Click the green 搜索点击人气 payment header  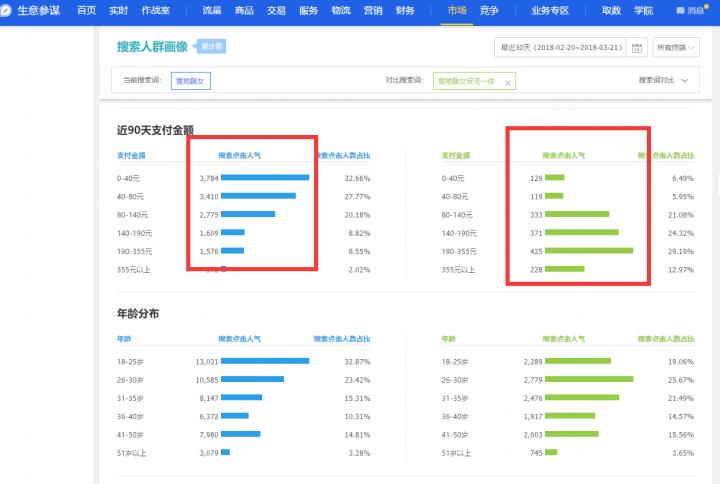coord(563,155)
